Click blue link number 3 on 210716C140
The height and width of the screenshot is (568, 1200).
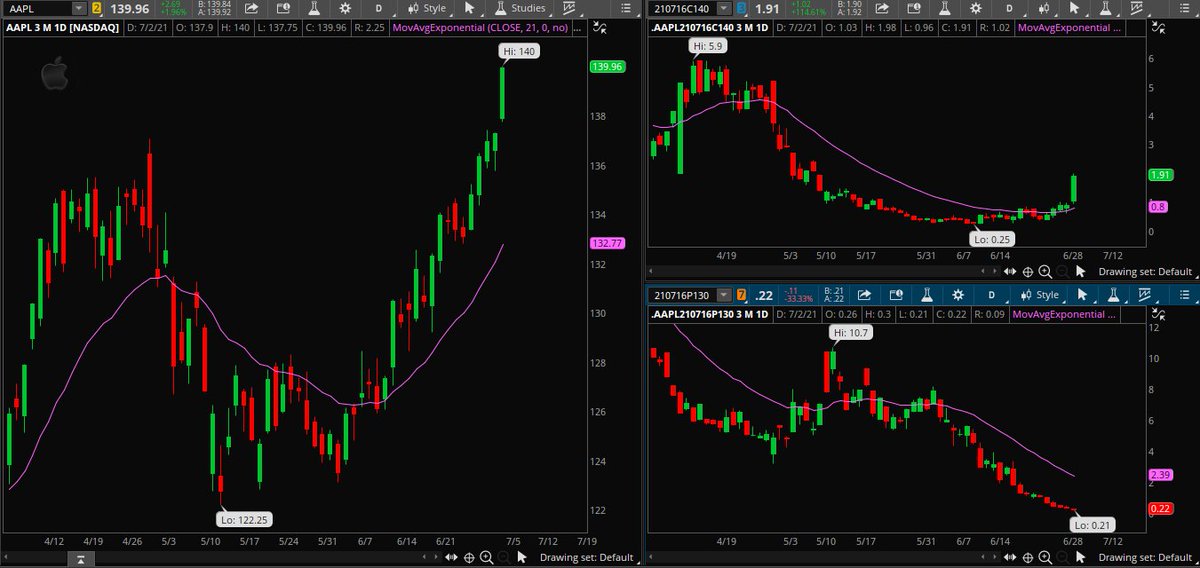coord(742,9)
